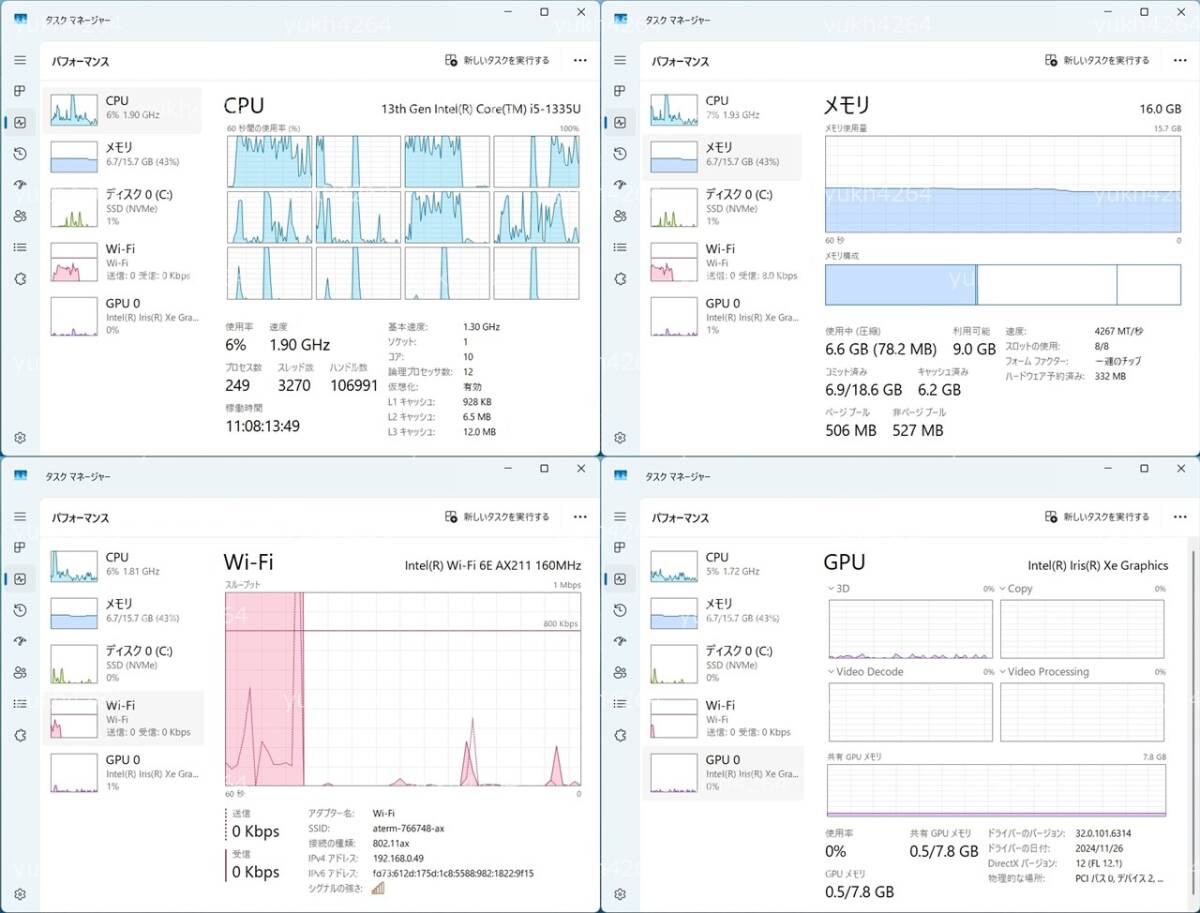Open Users icon in the GPU window sidebar
The height and width of the screenshot is (913, 1200).
619,672
